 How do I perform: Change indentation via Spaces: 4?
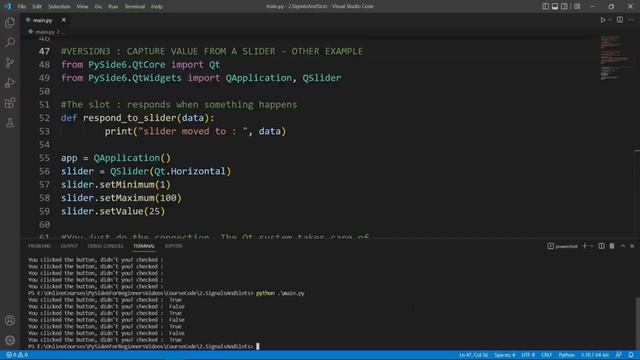[x=505, y=355]
